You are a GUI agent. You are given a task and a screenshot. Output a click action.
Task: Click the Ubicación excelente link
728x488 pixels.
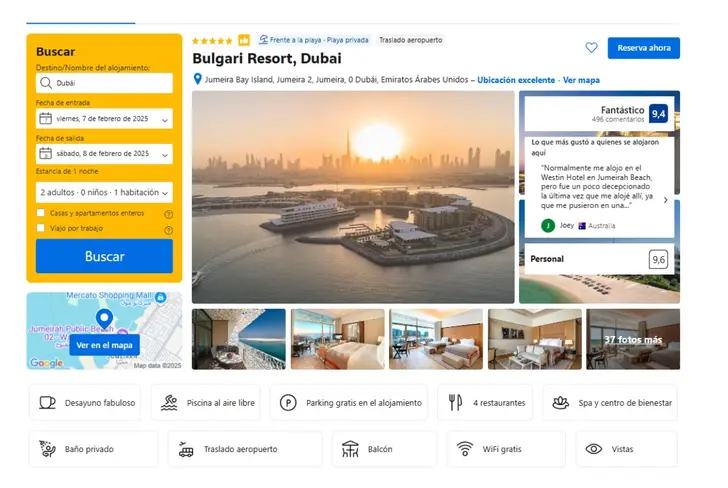click(x=516, y=80)
